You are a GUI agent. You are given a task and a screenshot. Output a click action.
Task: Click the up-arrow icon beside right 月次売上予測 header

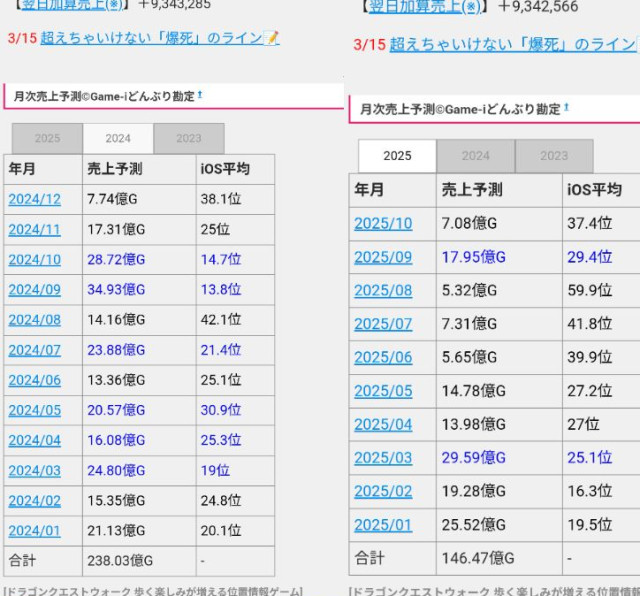pos(566,107)
